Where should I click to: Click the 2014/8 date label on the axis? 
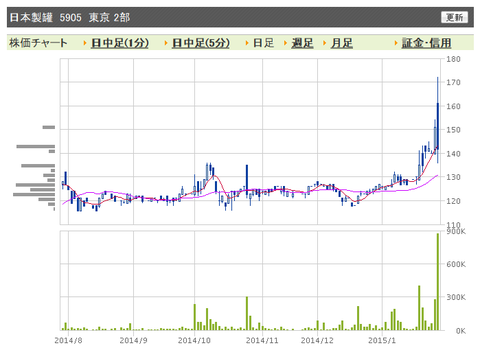pyautogui.click(x=68, y=340)
